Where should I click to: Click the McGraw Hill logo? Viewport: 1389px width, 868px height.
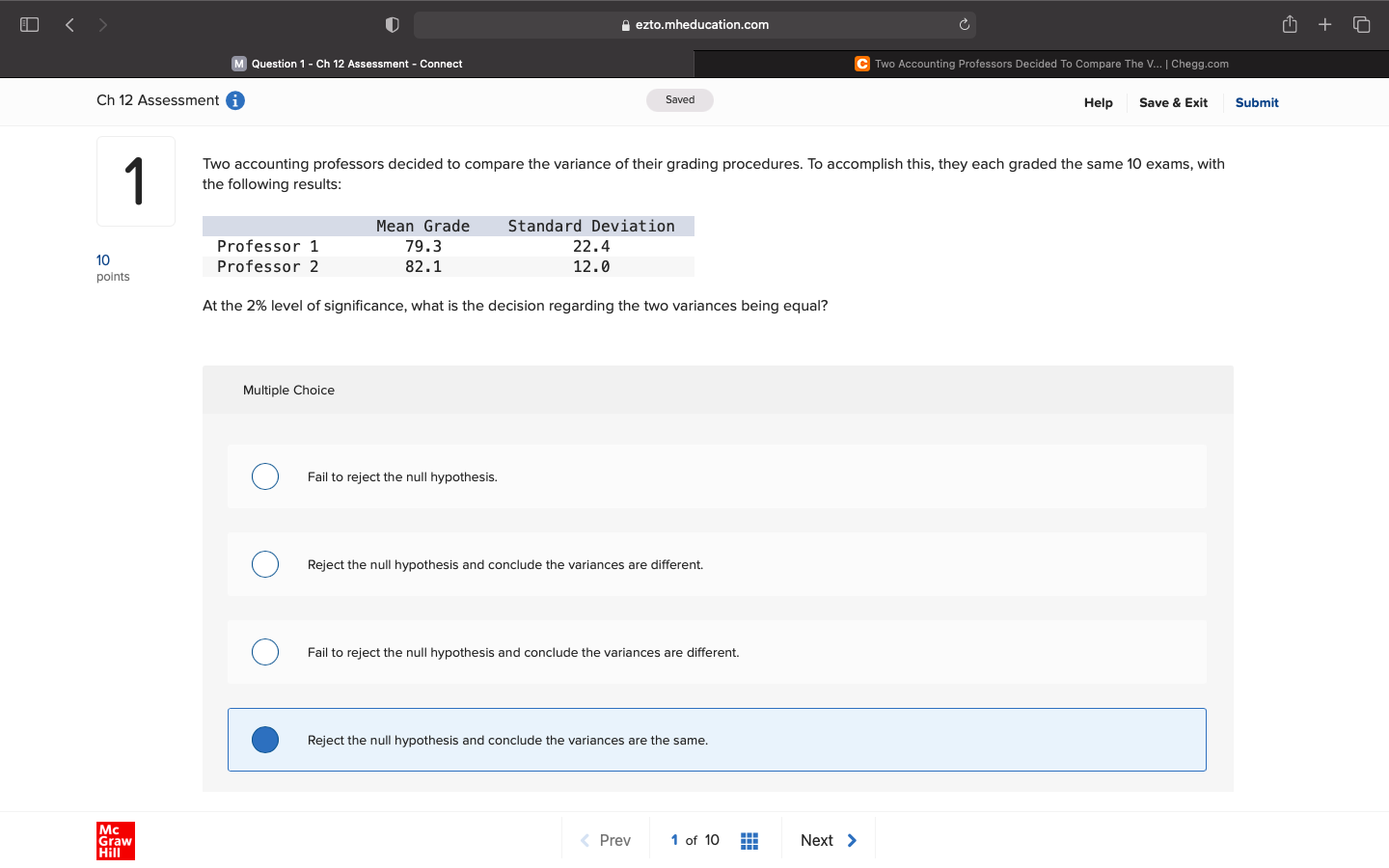pyautogui.click(x=115, y=840)
